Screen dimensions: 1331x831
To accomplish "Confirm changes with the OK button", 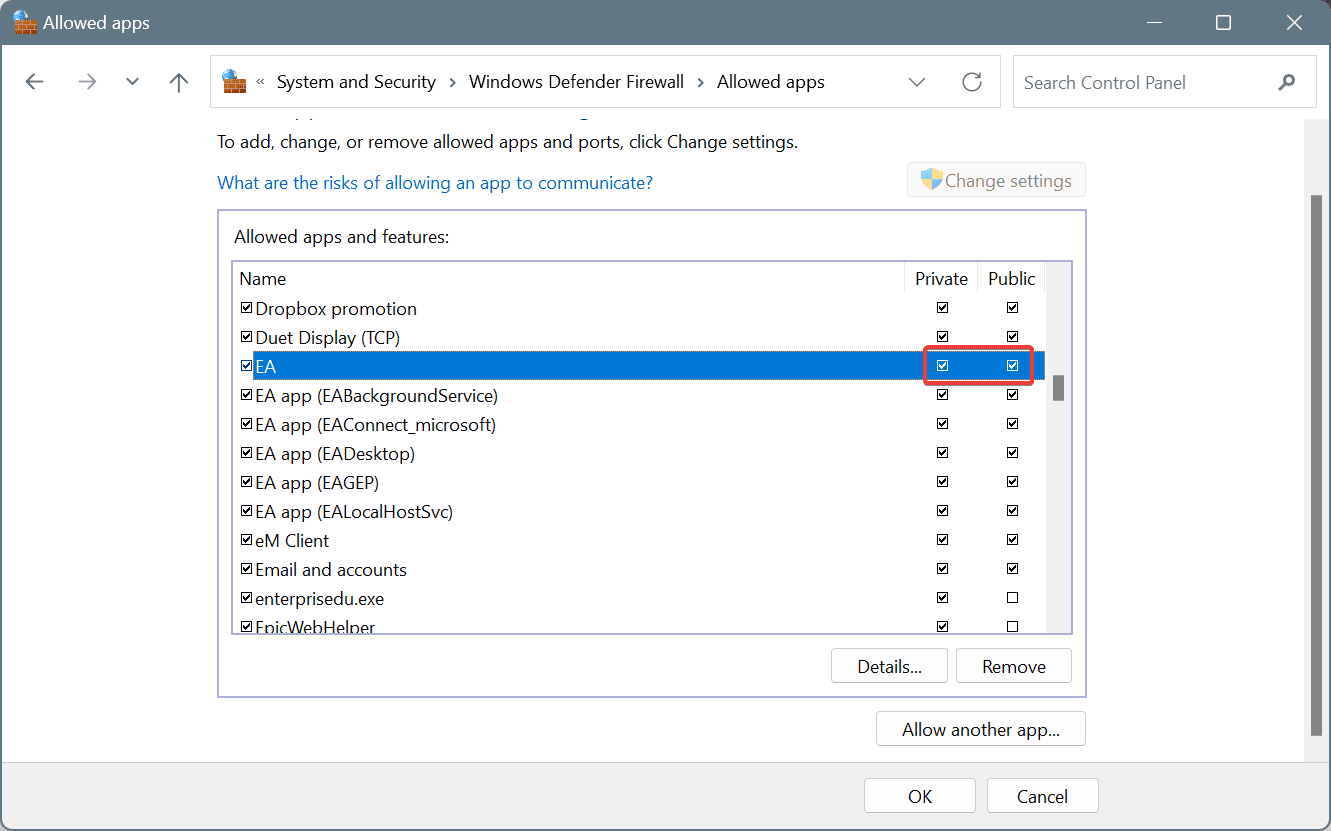I will [x=920, y=796].
